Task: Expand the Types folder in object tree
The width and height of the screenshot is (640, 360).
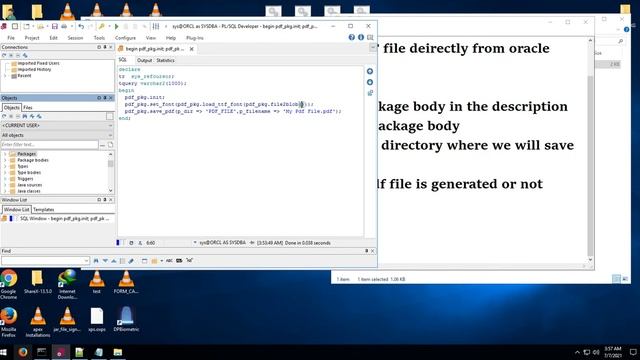Action: pyautogui.click(x=5, y=166)
